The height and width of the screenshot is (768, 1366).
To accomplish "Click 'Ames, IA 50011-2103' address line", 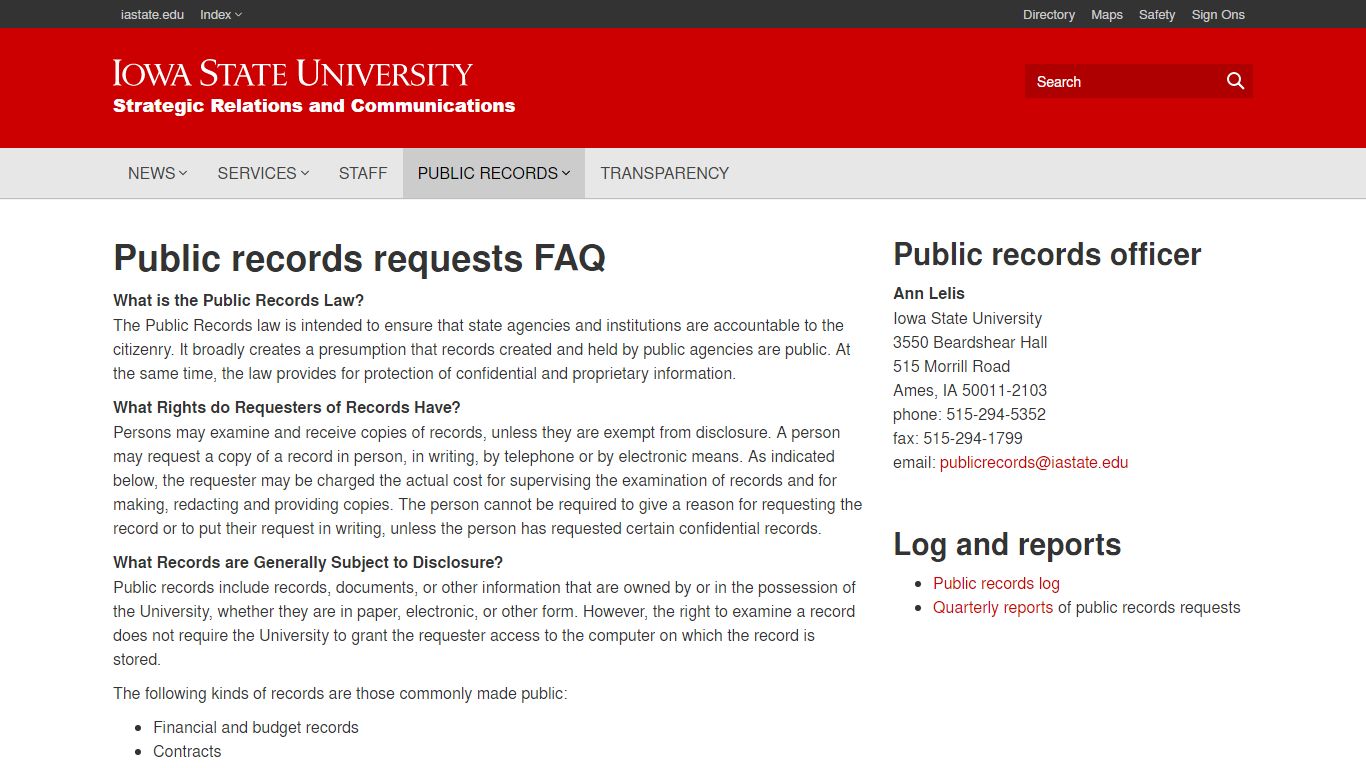I will tap(970, 390).
